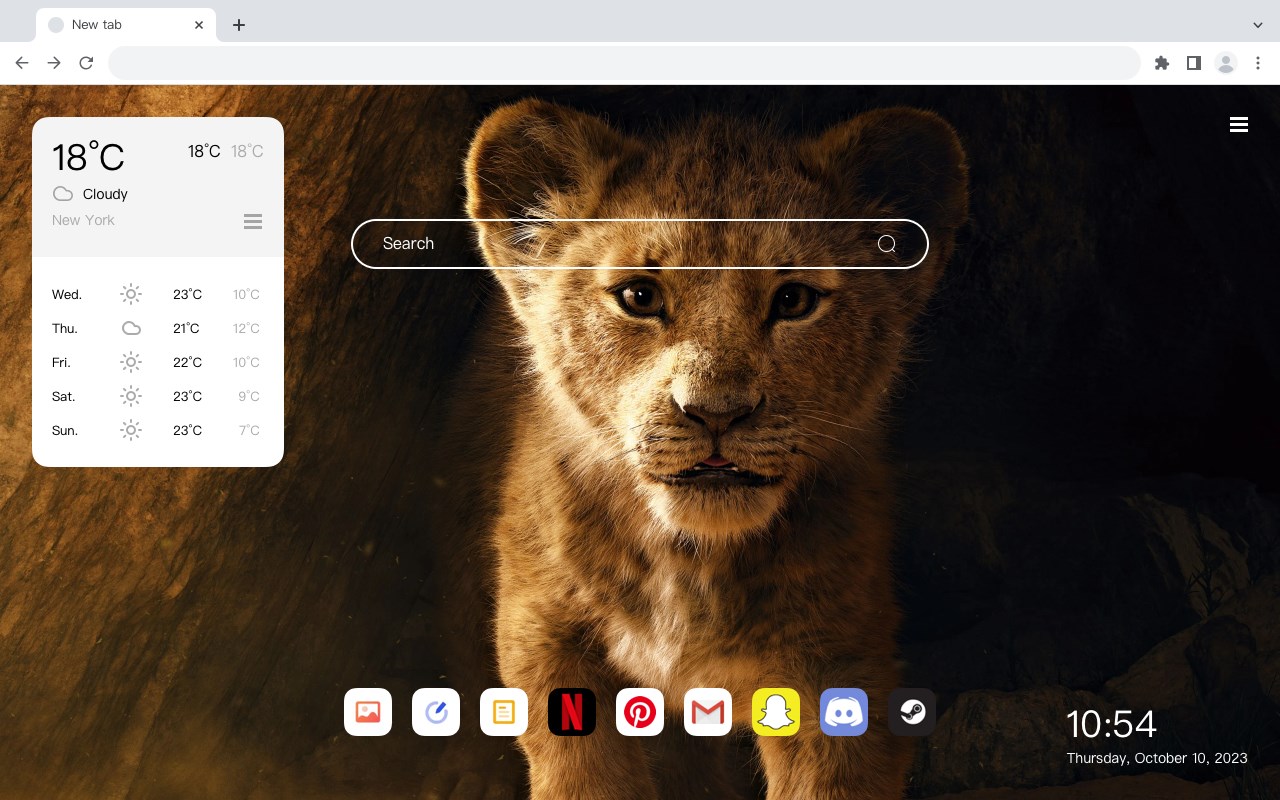1280x800 pixels.
Task: Click the large 18°C current temperature
Action: tap(88, 157)
